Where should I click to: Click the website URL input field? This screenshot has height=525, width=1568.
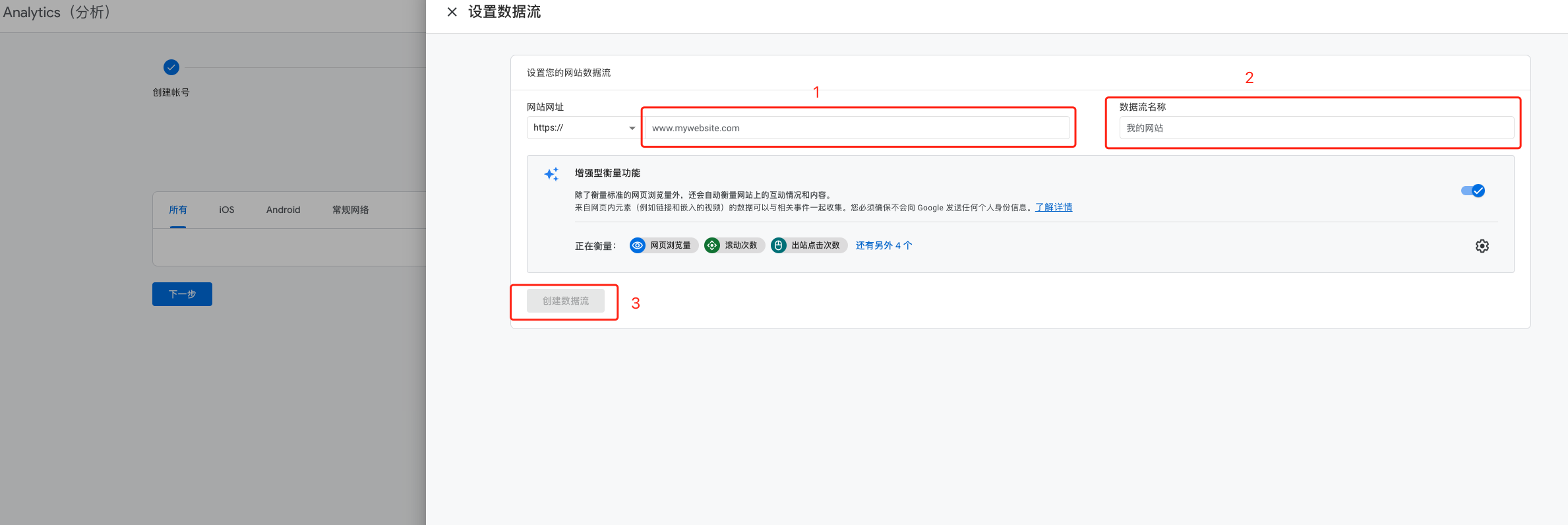pyautogui.click(x=857, y=128)
